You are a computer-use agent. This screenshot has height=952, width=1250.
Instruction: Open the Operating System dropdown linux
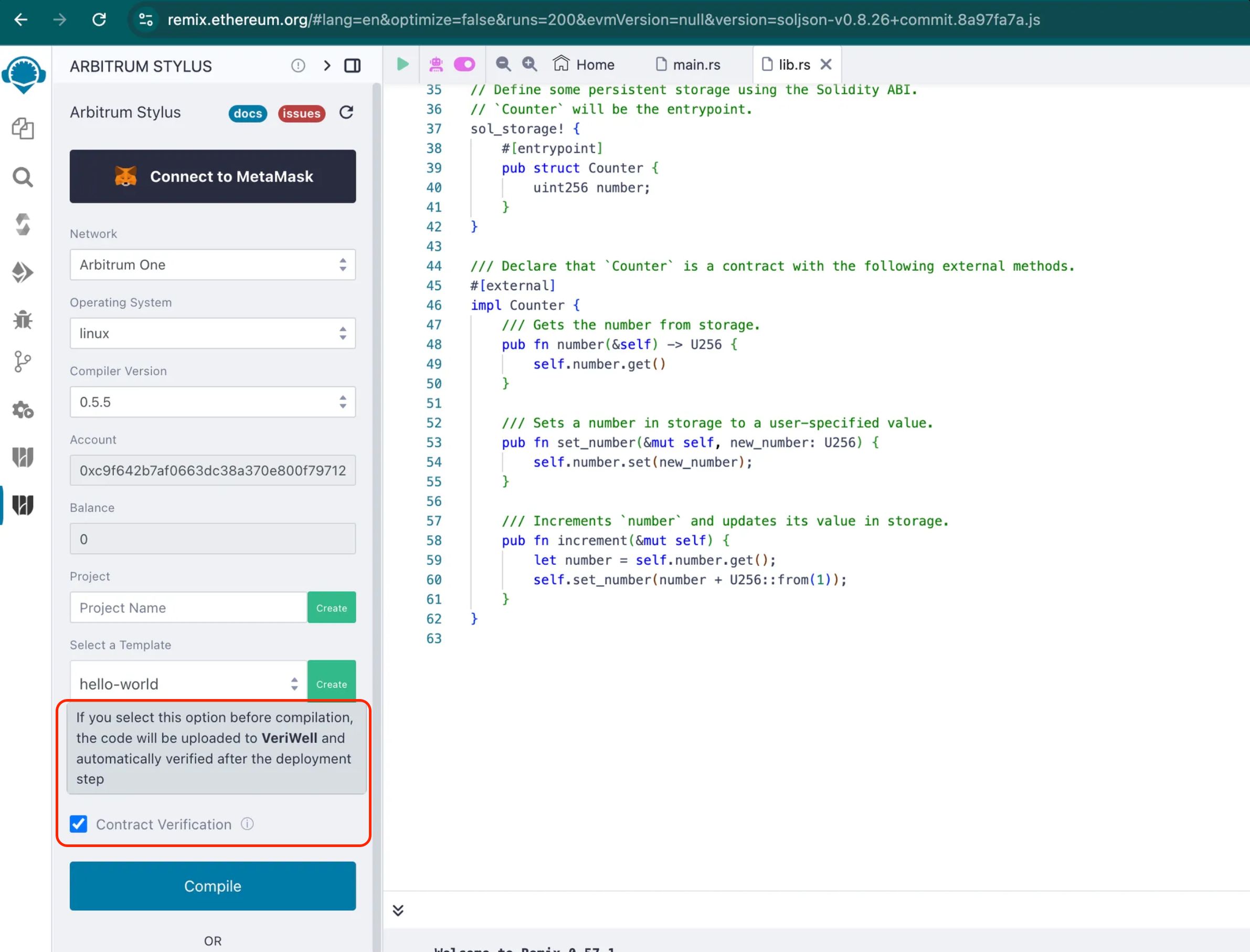tap(213, 333)
